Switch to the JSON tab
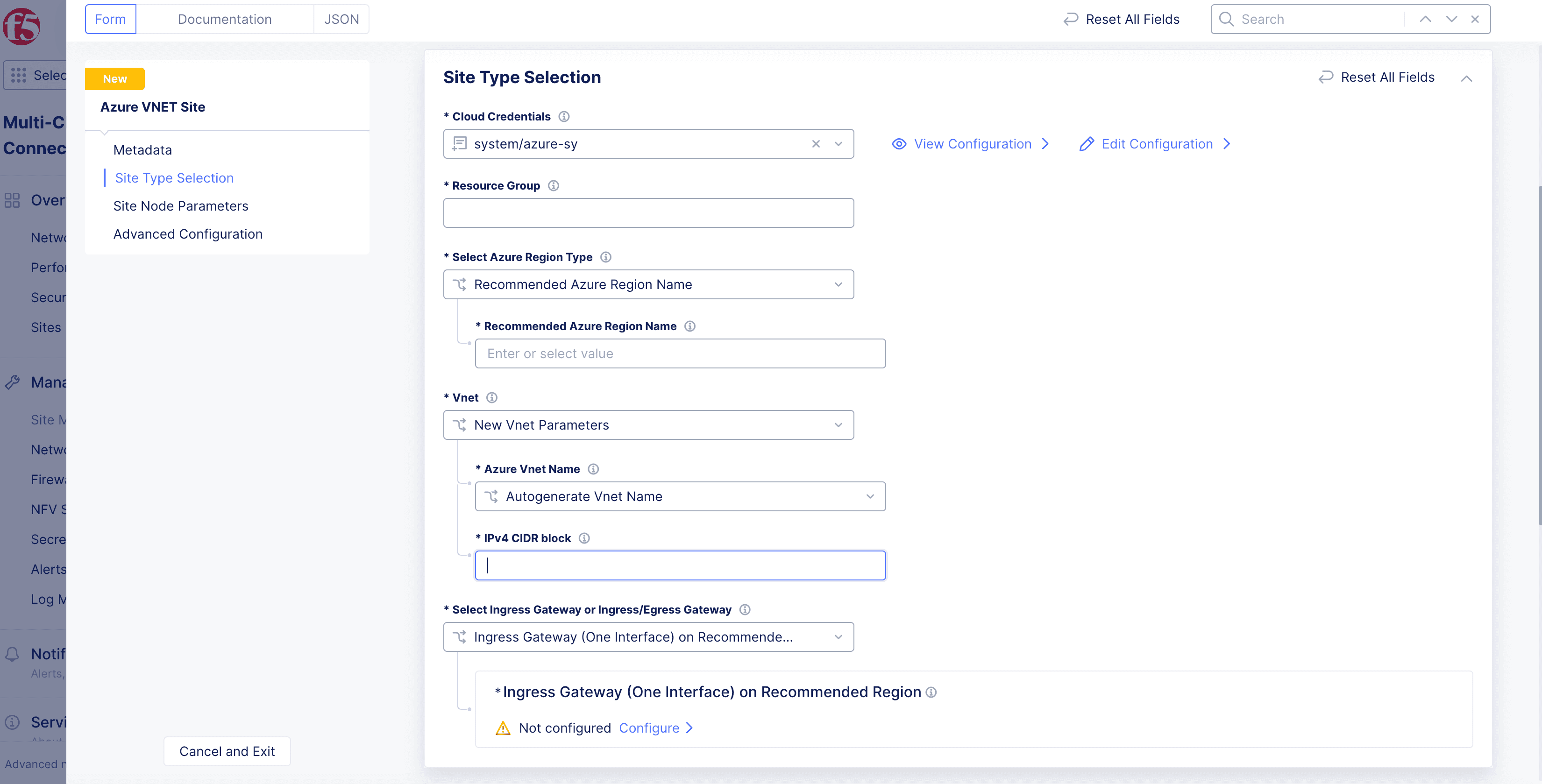 click(x=341, y=19)
